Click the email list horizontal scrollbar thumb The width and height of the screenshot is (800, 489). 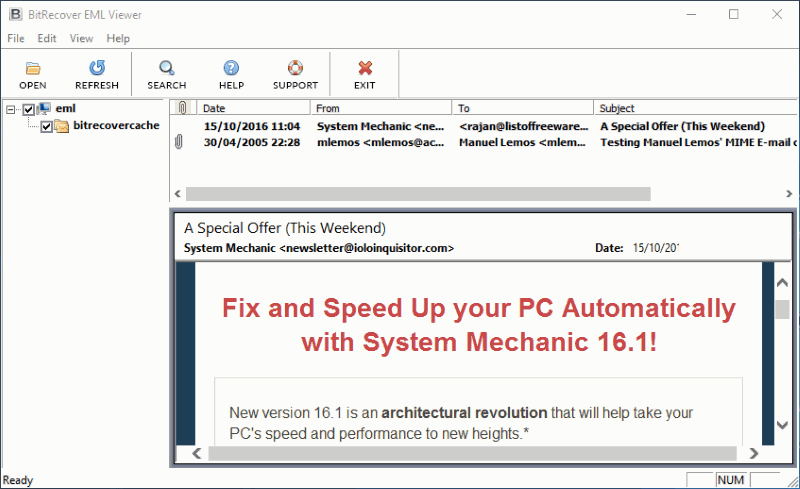(418, 193)
